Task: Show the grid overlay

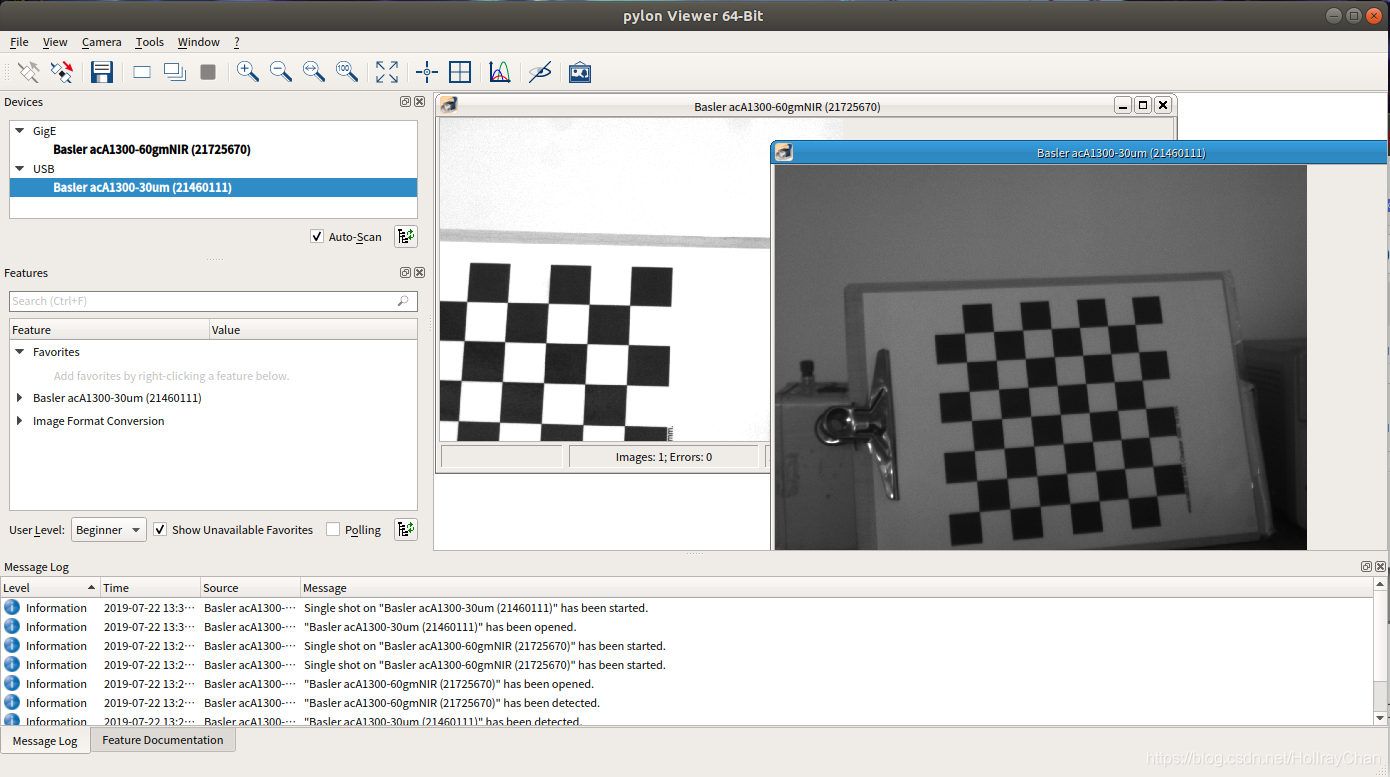Action: [x=460, y=72]
